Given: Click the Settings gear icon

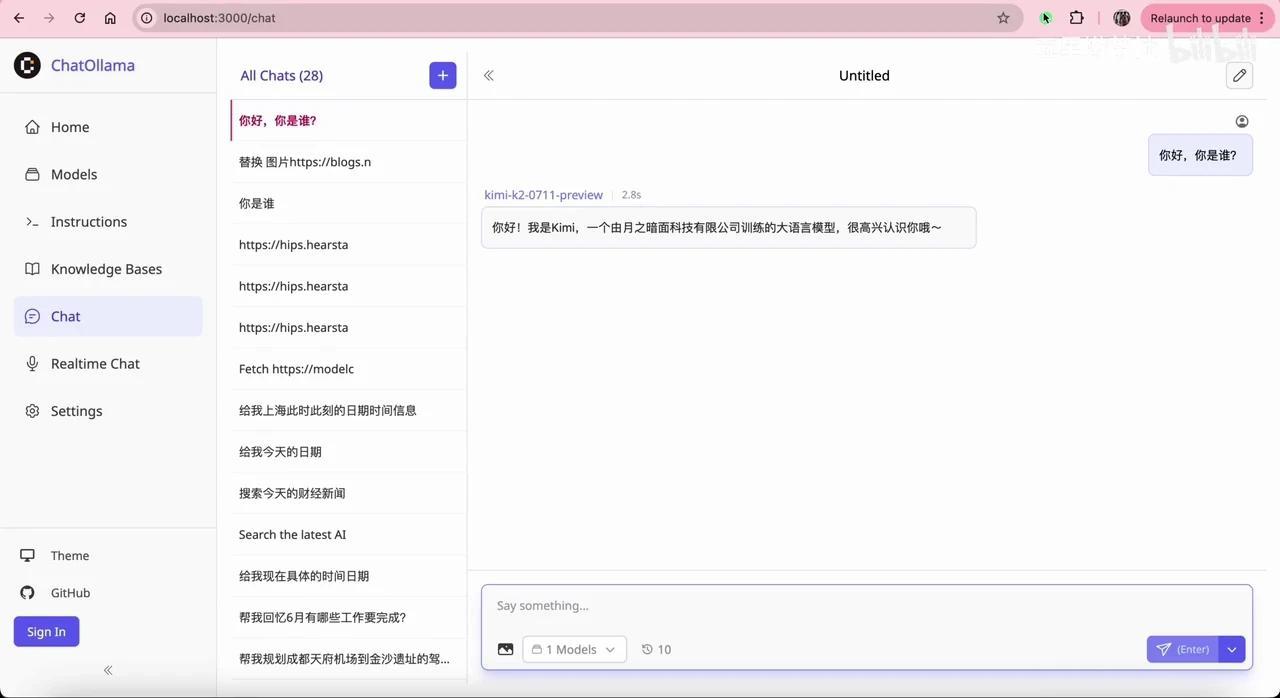Looking at the screenshot, I should pyautogui.click(x=32, y=411).
